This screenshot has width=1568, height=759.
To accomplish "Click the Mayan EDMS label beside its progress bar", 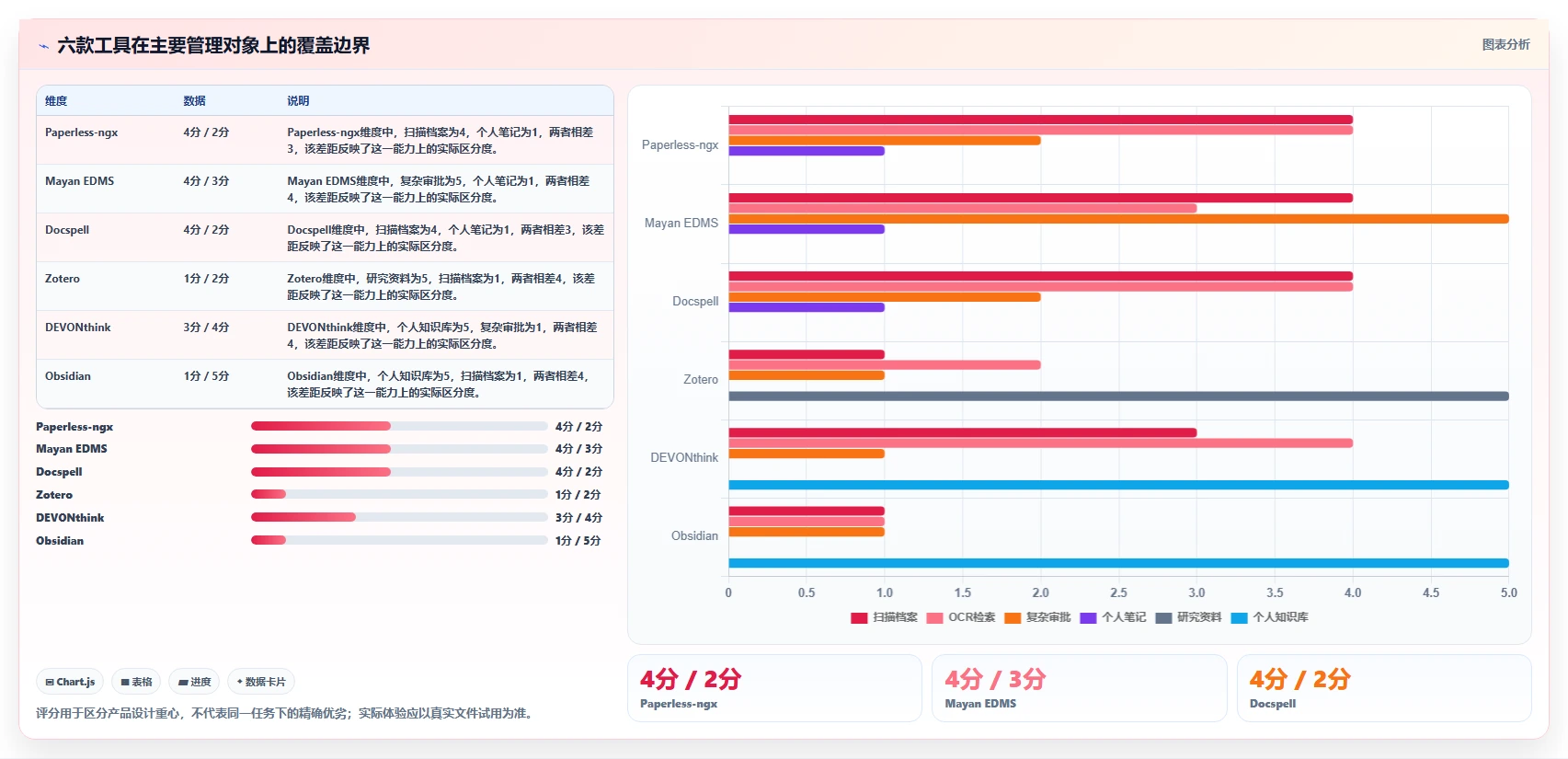I will tap(72, 449).
